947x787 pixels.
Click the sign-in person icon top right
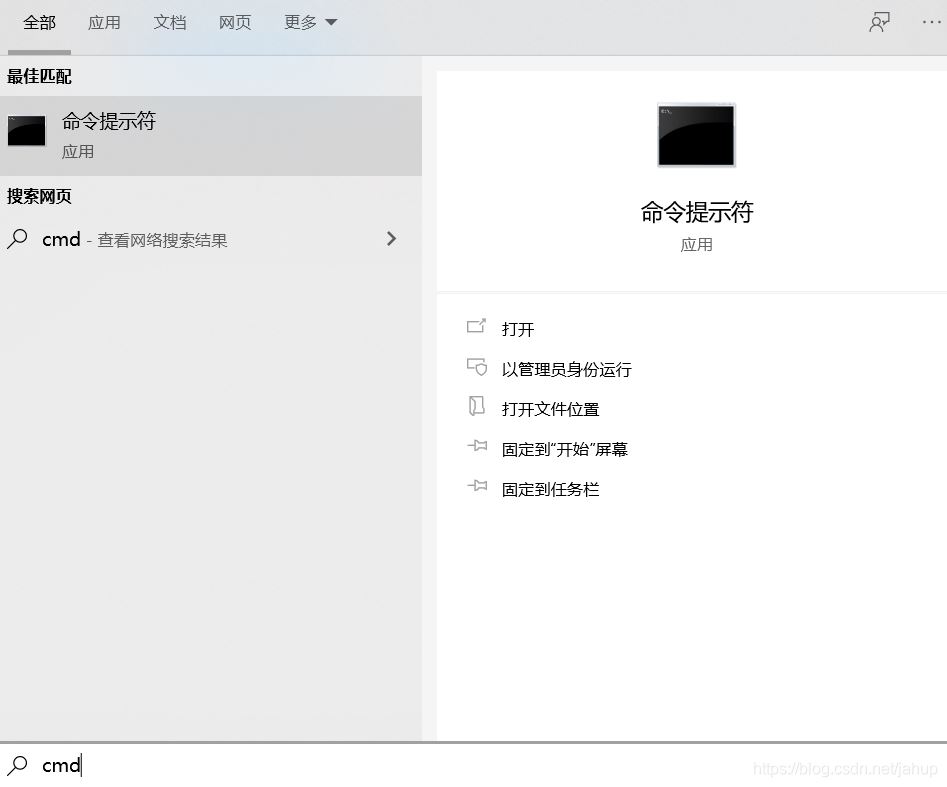(878, 21)
